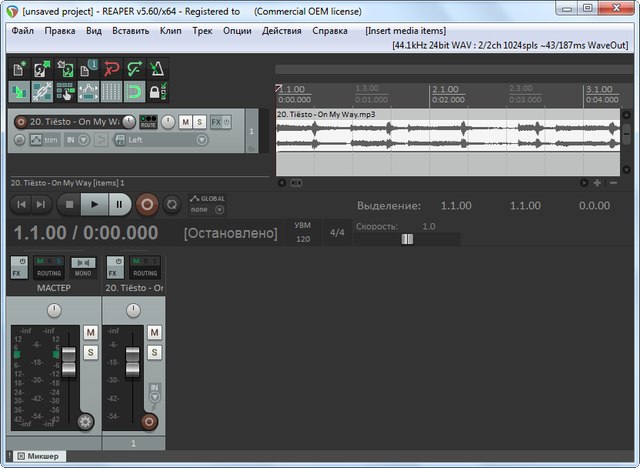Toggle Mono button on Master channel
This screenshot has height=468, width=640.
[x=83, y=267]
